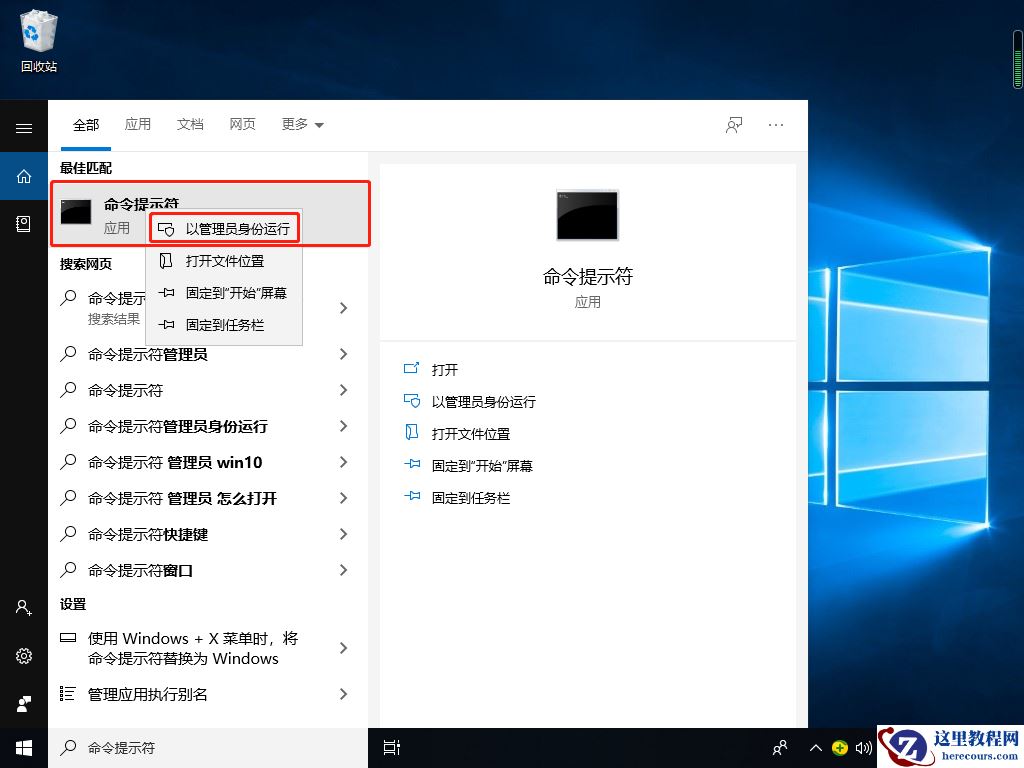
Task: Switch to the 应用 tab
Action: click(x=138, y=124)
